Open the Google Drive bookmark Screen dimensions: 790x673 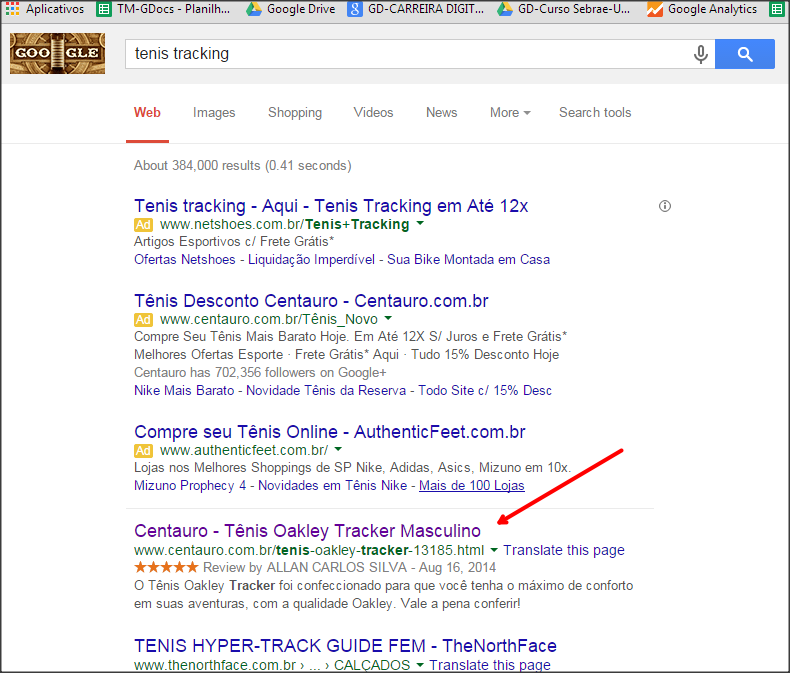tap(291, 9)
